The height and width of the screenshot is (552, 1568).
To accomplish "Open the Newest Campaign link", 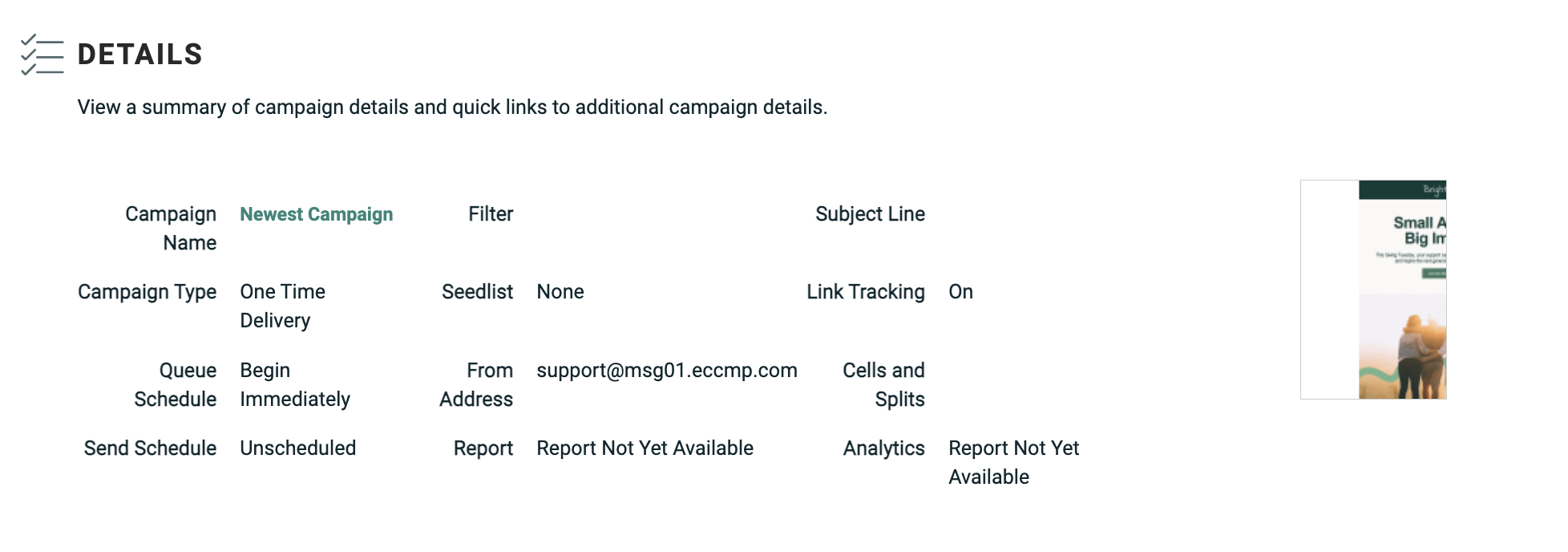I will 316,214.
